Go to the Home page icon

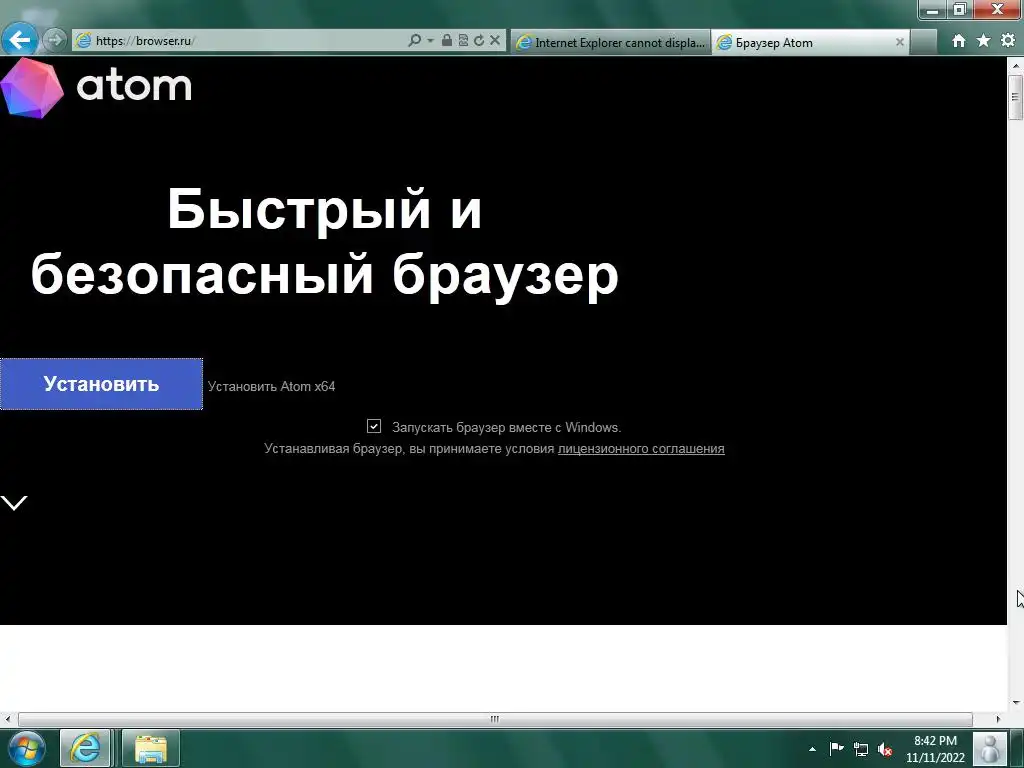click(958, 41)
